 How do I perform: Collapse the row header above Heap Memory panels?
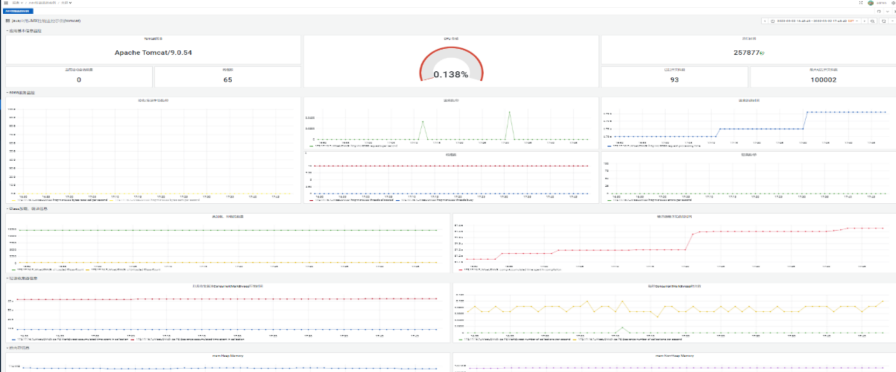17,348
